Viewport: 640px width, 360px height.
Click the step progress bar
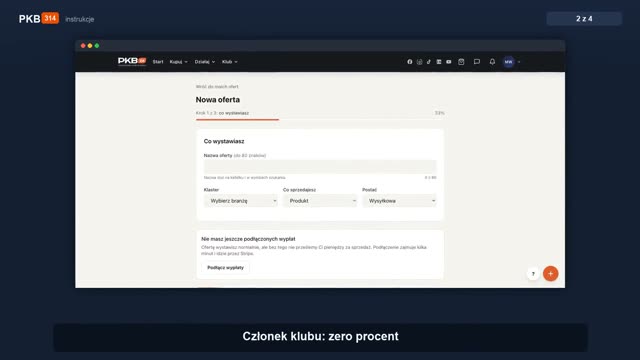[320, 120]
